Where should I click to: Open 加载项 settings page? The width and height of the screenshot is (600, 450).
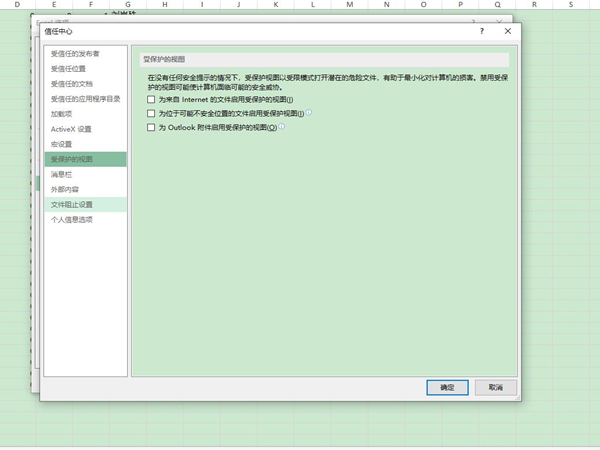tap(85, 114)
